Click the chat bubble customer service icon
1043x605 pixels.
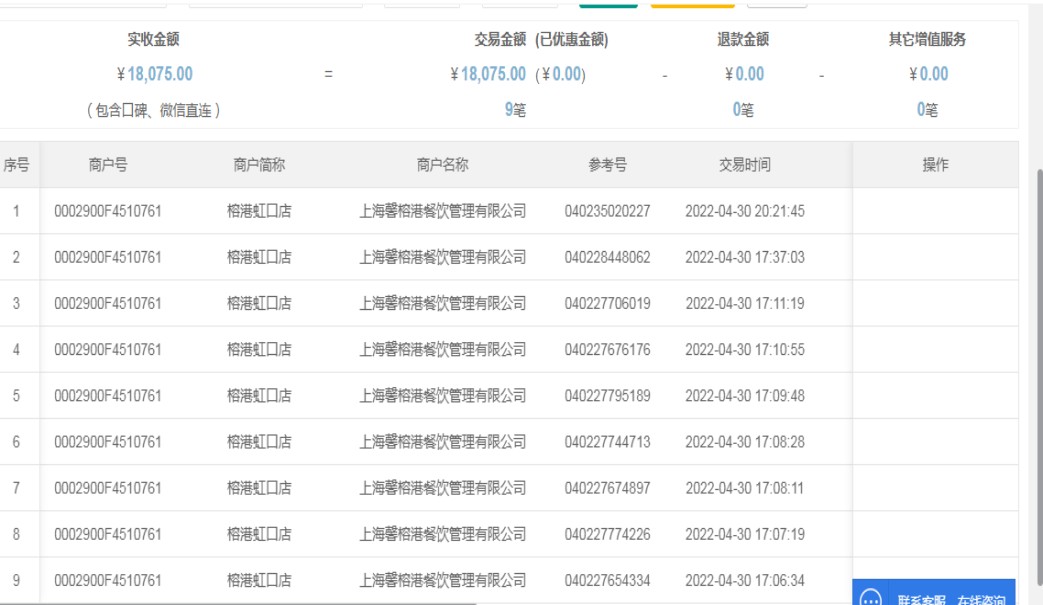[x=871, y=599]
